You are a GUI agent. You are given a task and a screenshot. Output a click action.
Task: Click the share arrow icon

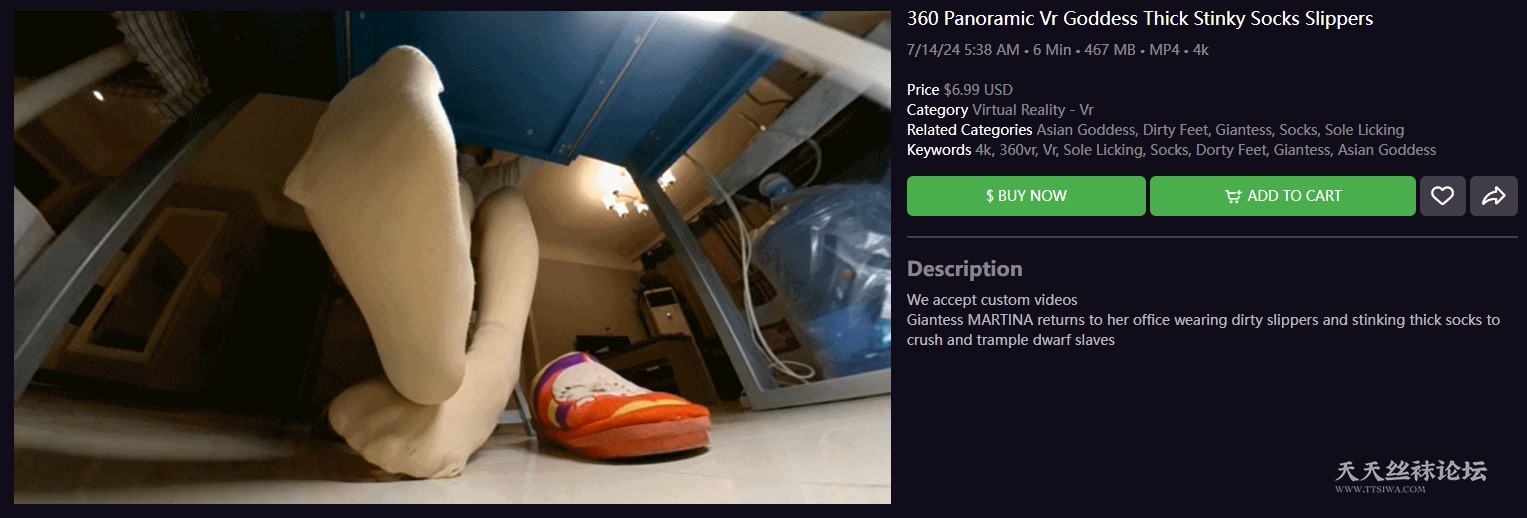(1493, 196)
